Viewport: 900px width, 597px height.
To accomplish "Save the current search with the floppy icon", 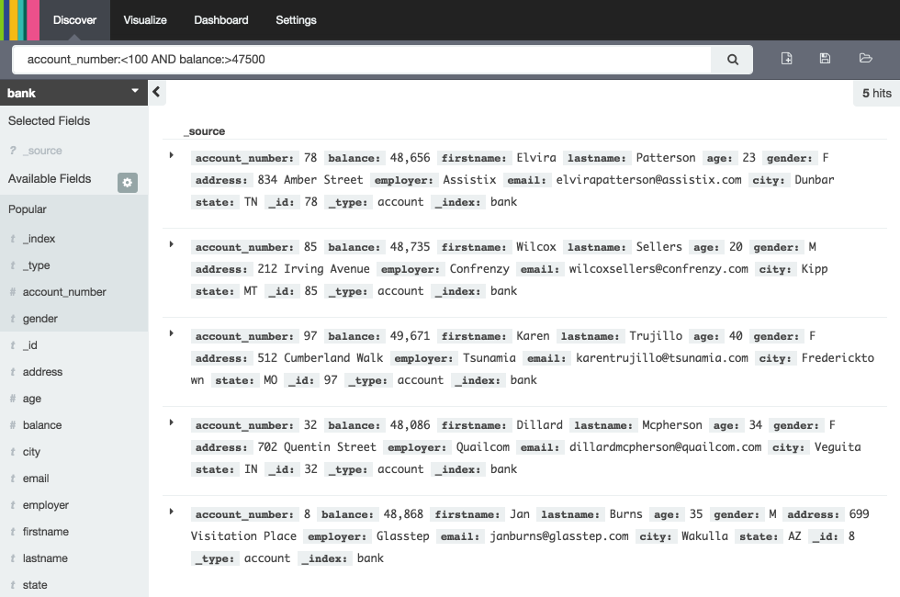I will (824, 59).
